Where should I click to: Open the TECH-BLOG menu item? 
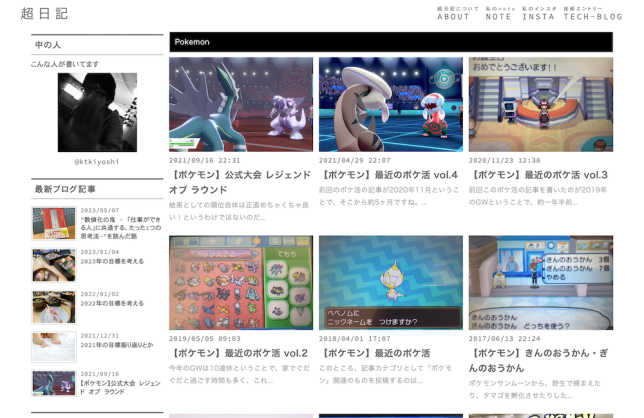pos(593,16)
